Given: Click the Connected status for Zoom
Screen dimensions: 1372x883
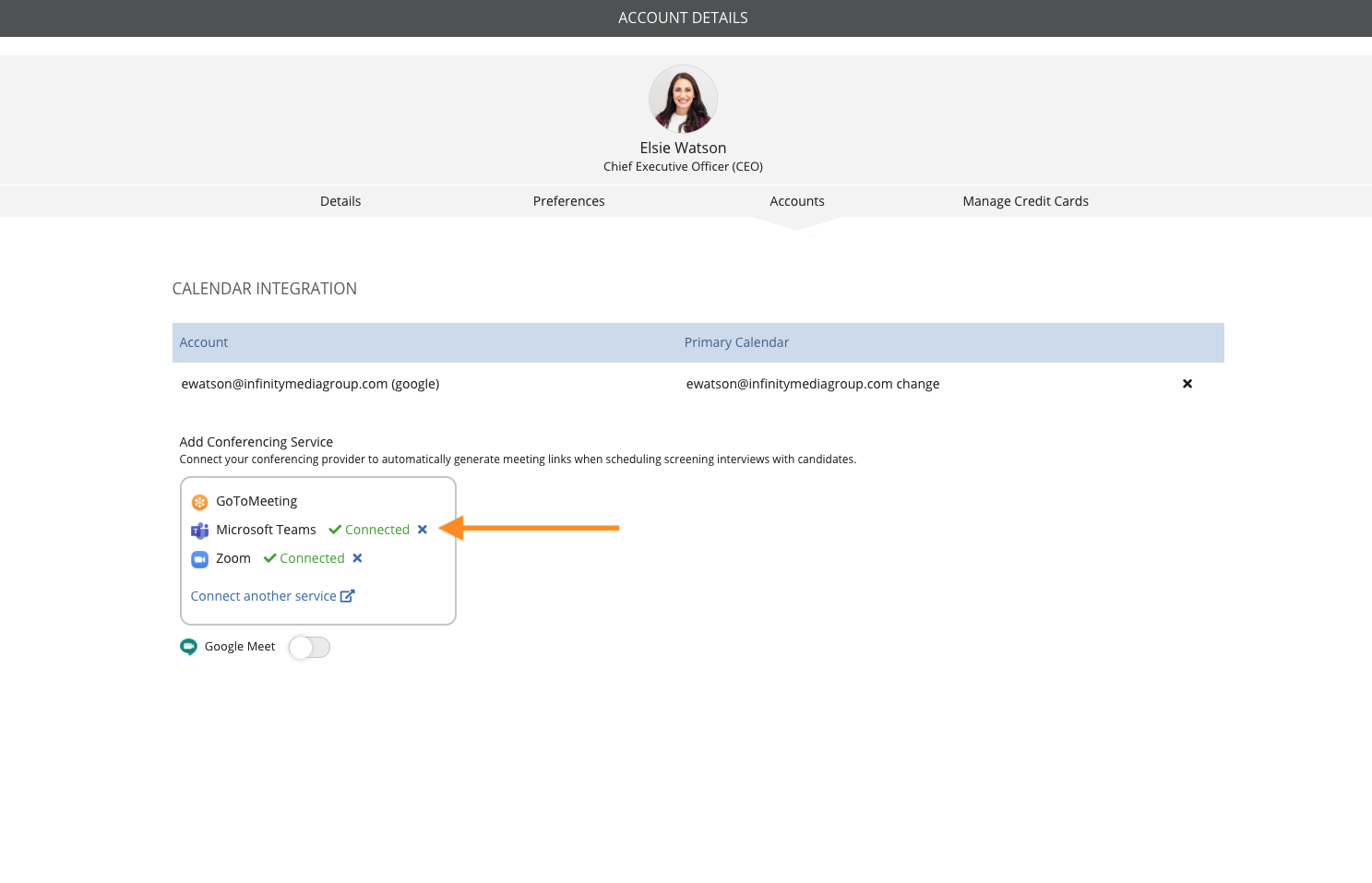Looking at the screenshot, I should tap(312, 558).
